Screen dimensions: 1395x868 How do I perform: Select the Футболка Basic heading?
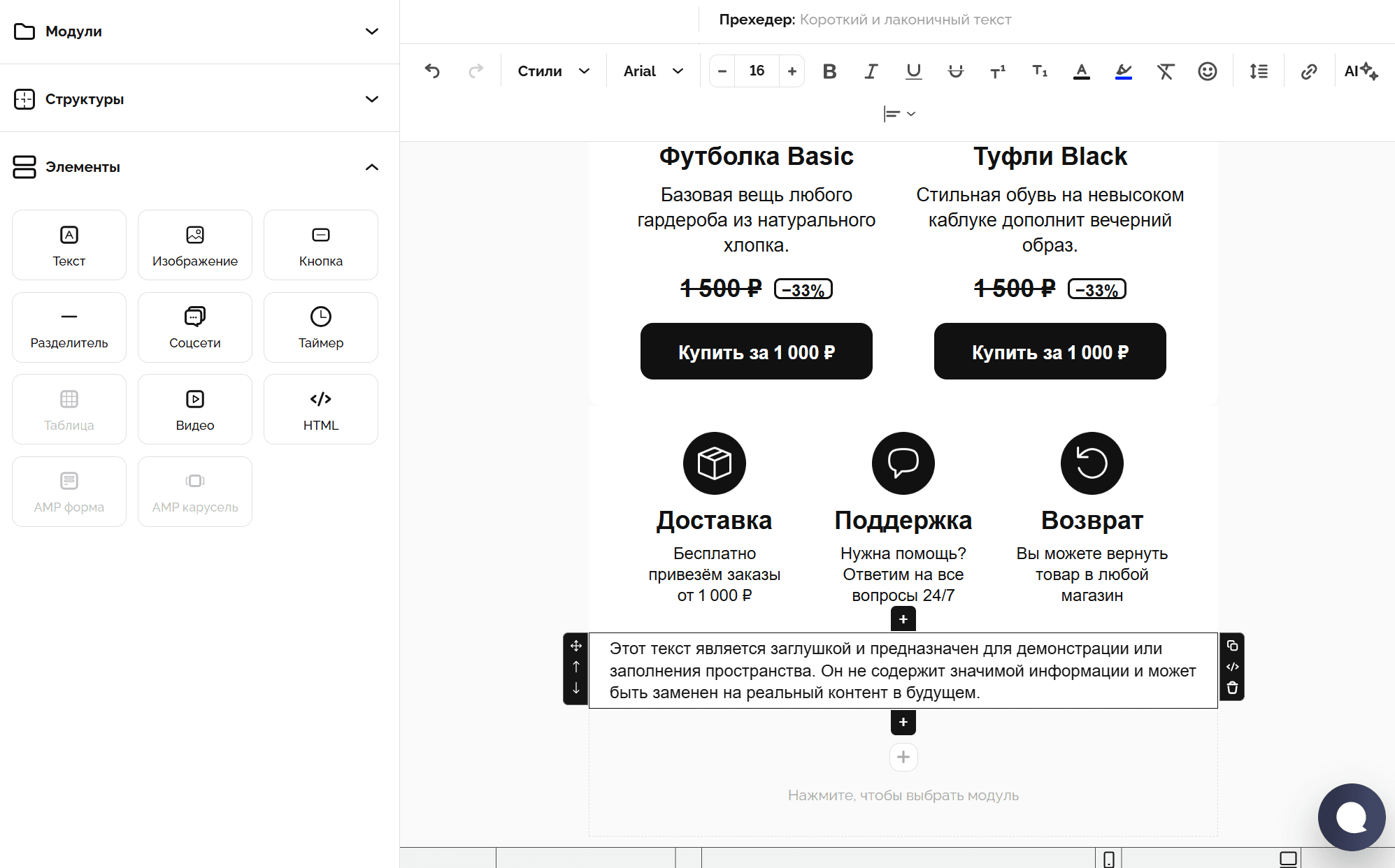(757, 156)
